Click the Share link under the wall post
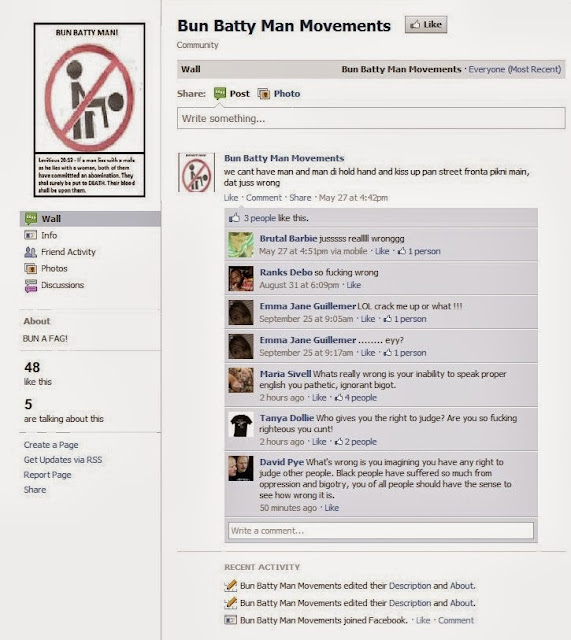This screenshot has width=571, height=640. click(x=300, y=198)
